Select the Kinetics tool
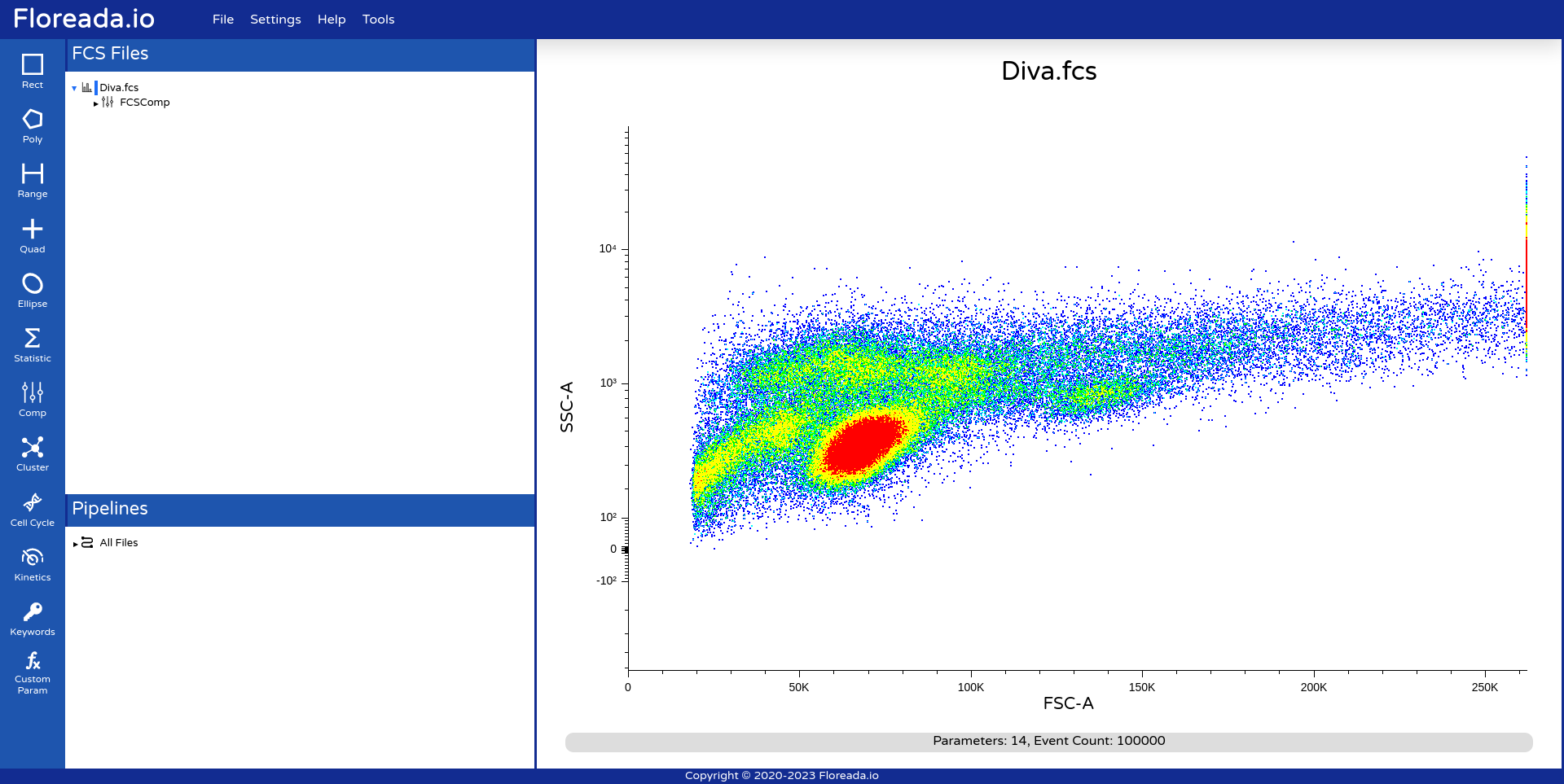The width and height of the screenshot is (1564, 784). (32, 563)
